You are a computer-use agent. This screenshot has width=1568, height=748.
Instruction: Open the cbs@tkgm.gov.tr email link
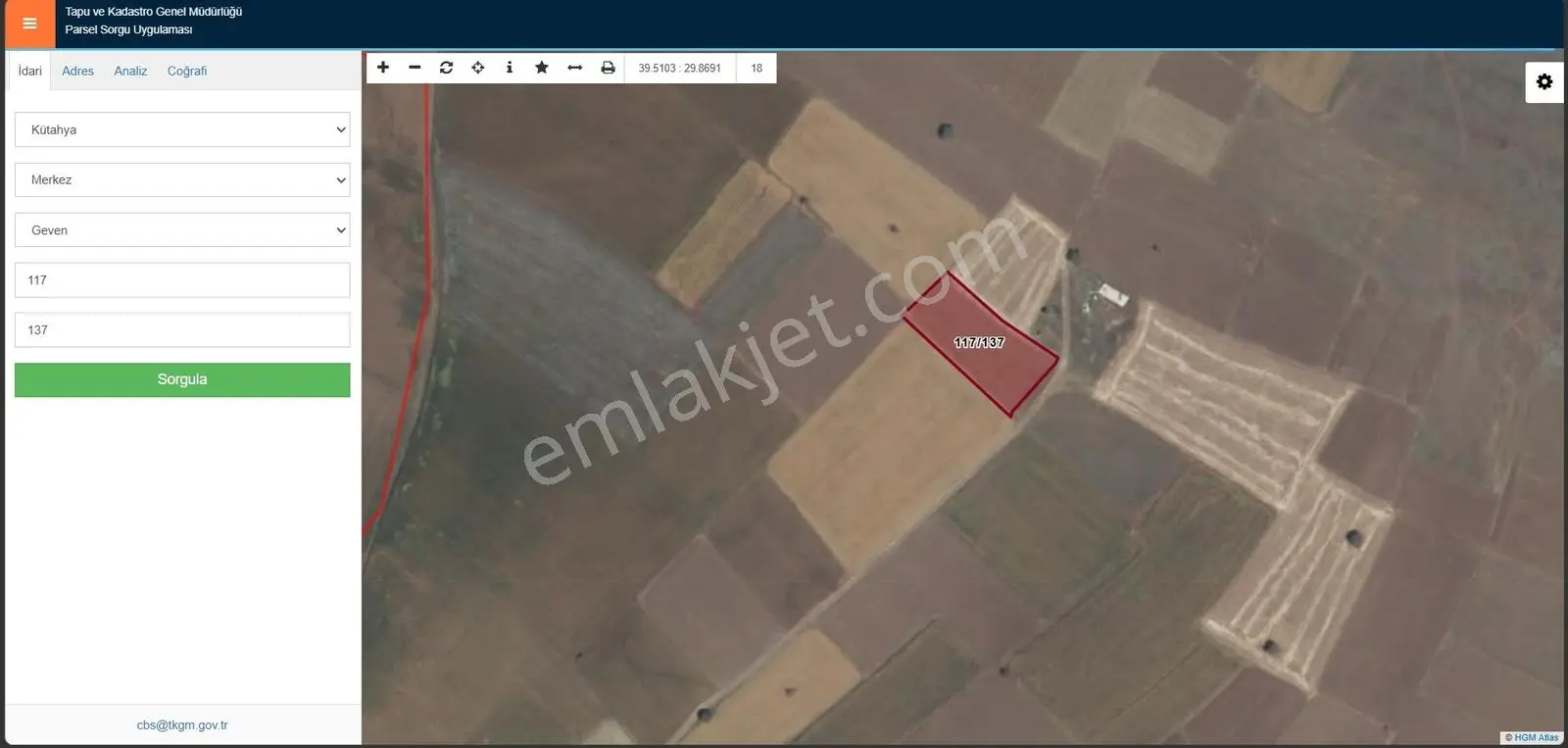coord(182,725)
